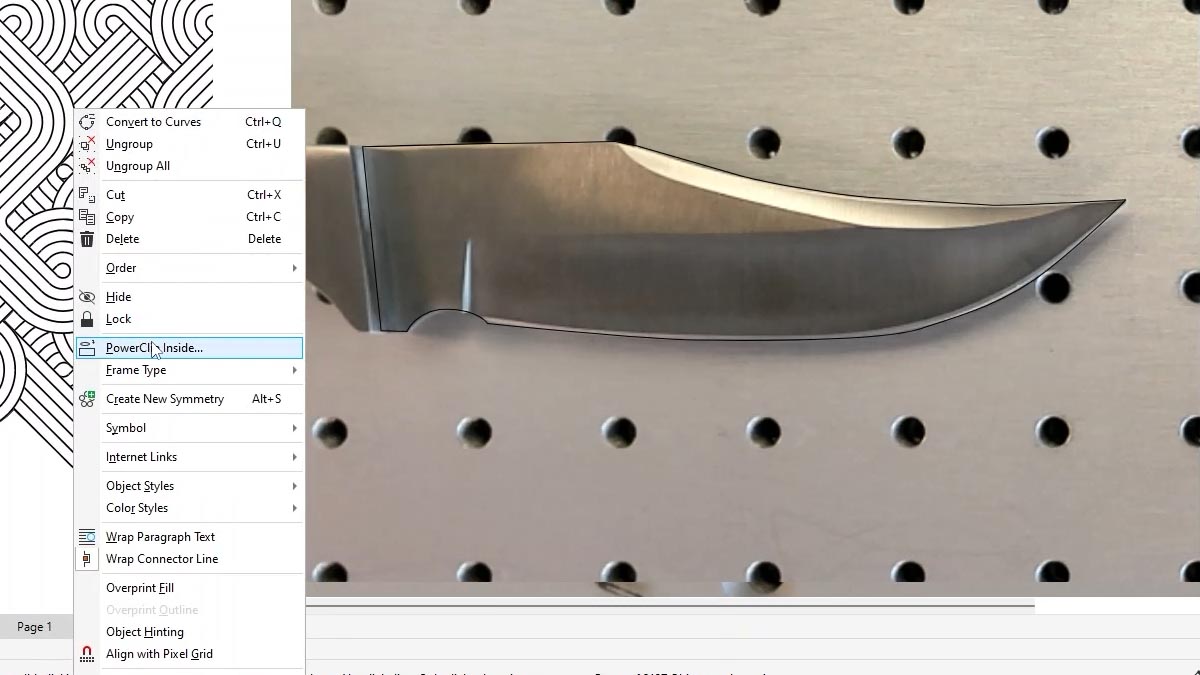The image size is (1200, 675).
Task: Click the PowerClip Inside container icon
Action: [x=87, y=347]
